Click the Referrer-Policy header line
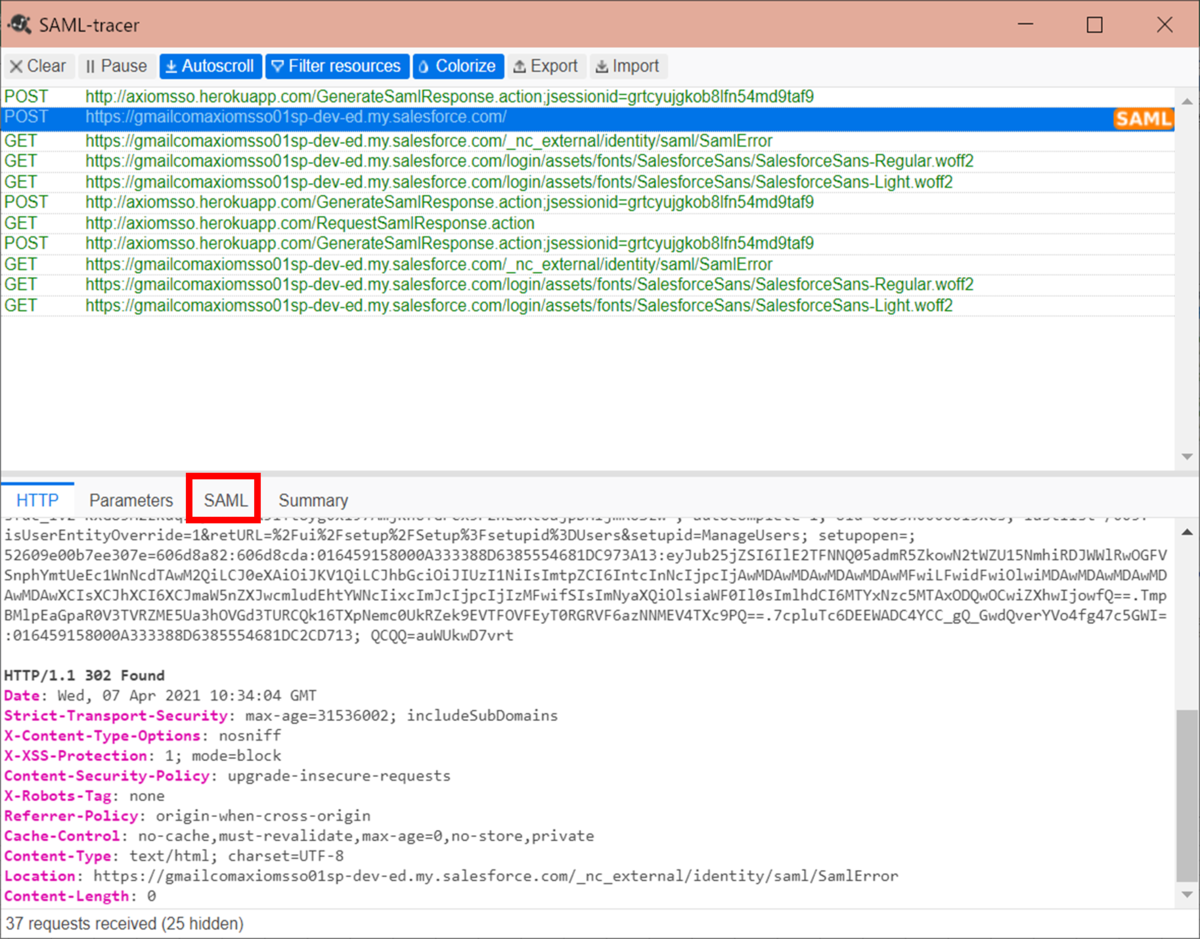Image resolution: width=1200 pixels, height=939 pixels. pos(187,815)
